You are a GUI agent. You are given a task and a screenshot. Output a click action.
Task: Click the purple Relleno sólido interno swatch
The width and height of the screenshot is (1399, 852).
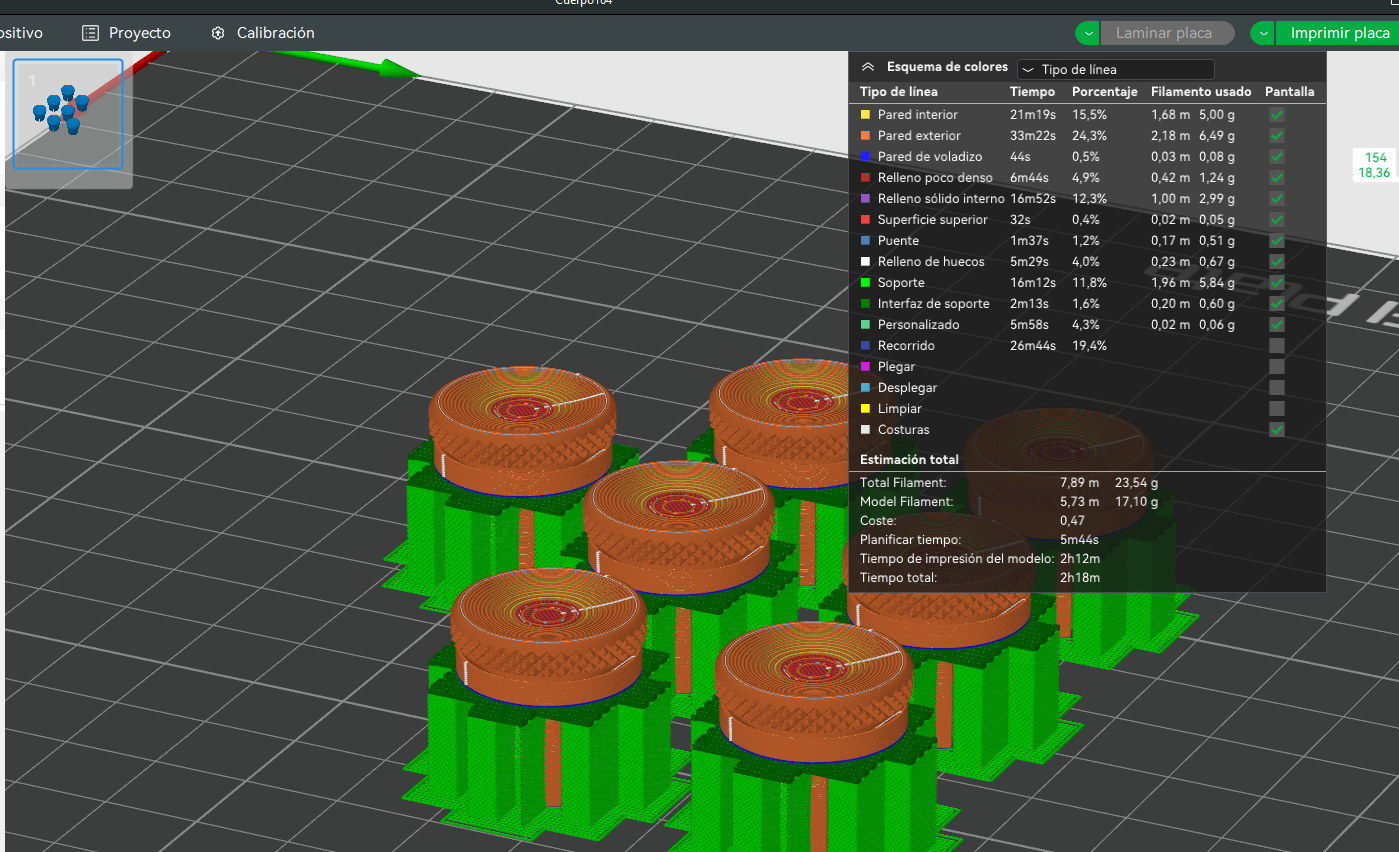pyautogui.click(x=865, y=199)
